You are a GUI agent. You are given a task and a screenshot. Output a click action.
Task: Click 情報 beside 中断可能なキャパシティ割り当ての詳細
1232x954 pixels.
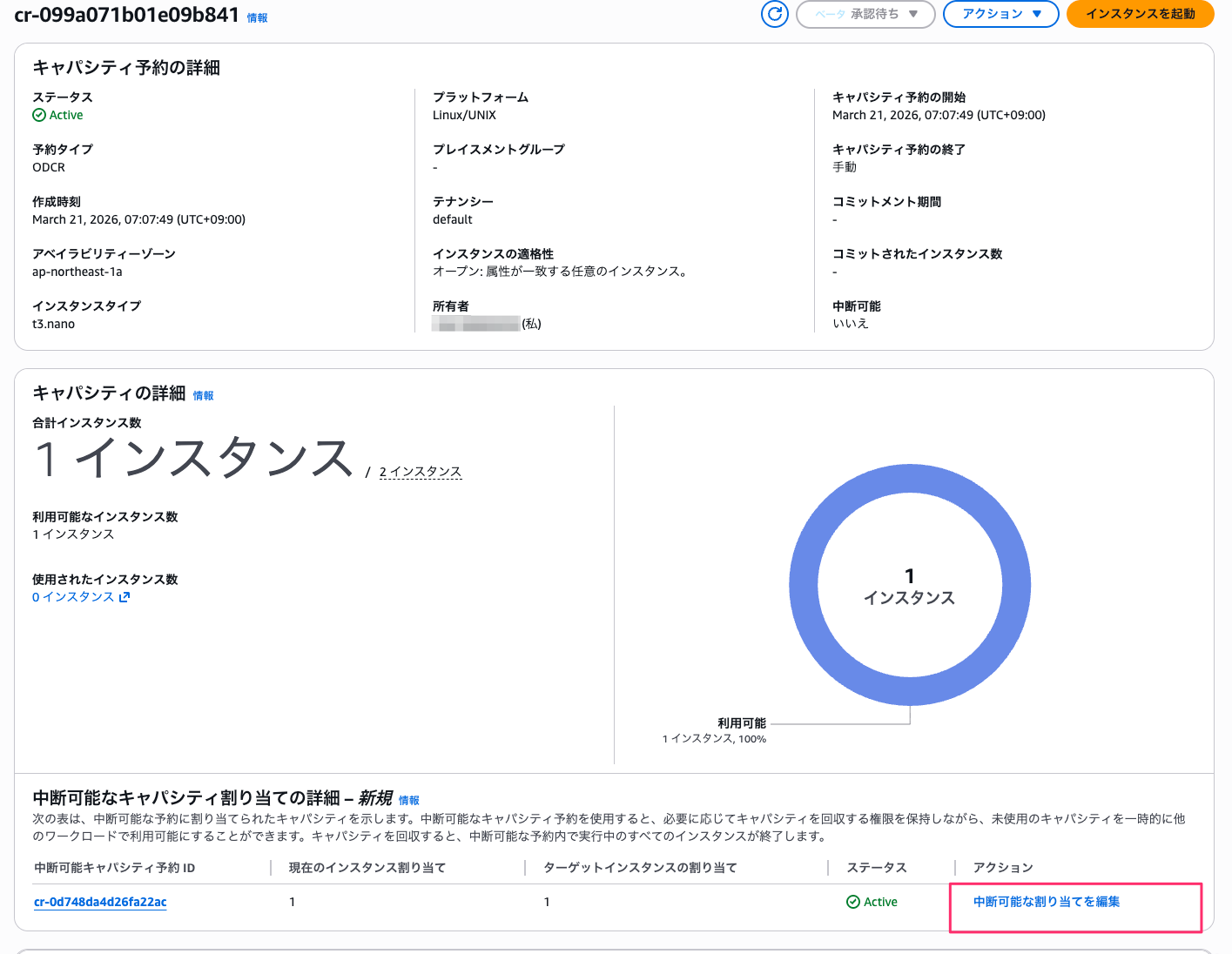[x=407, y=798]
